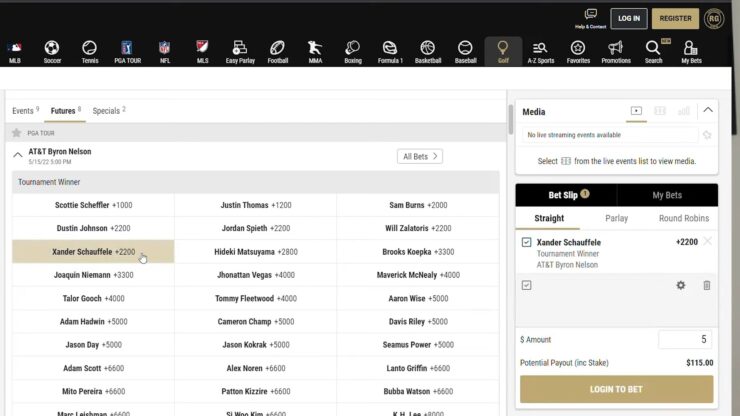Screen dimensions: 740x416
Task: Click the RG responsible gaming badge
Action: coord(714,18)
